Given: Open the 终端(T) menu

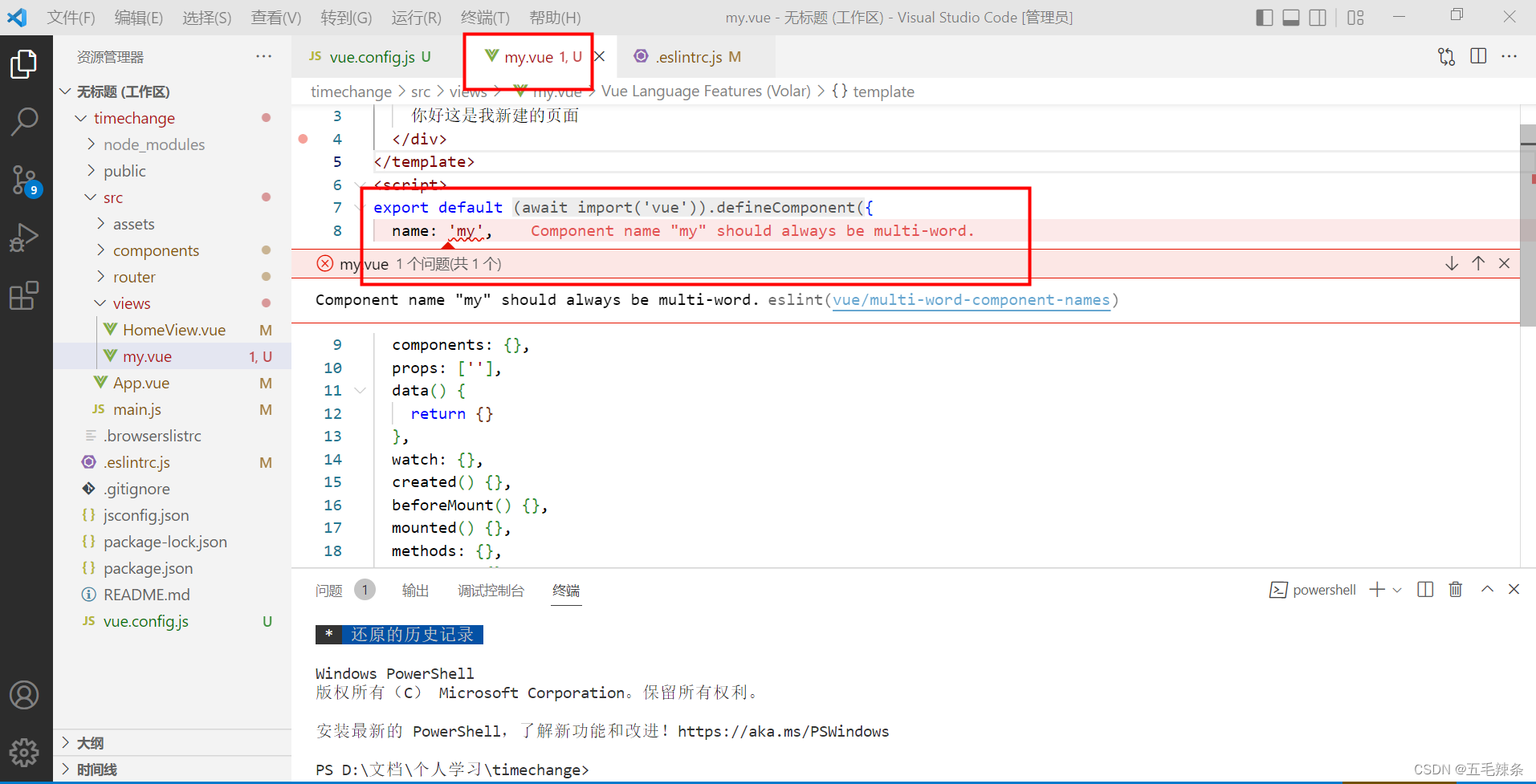Looking at the screenshot, I should pos(485,17).
